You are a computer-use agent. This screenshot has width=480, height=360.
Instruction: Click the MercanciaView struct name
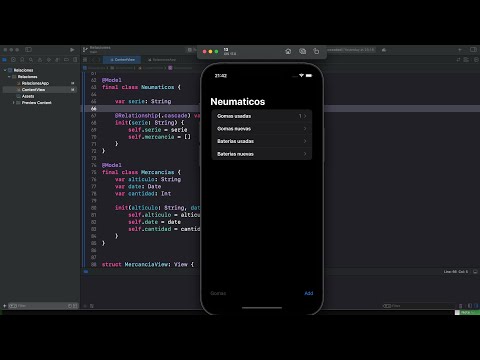point(147,264)
